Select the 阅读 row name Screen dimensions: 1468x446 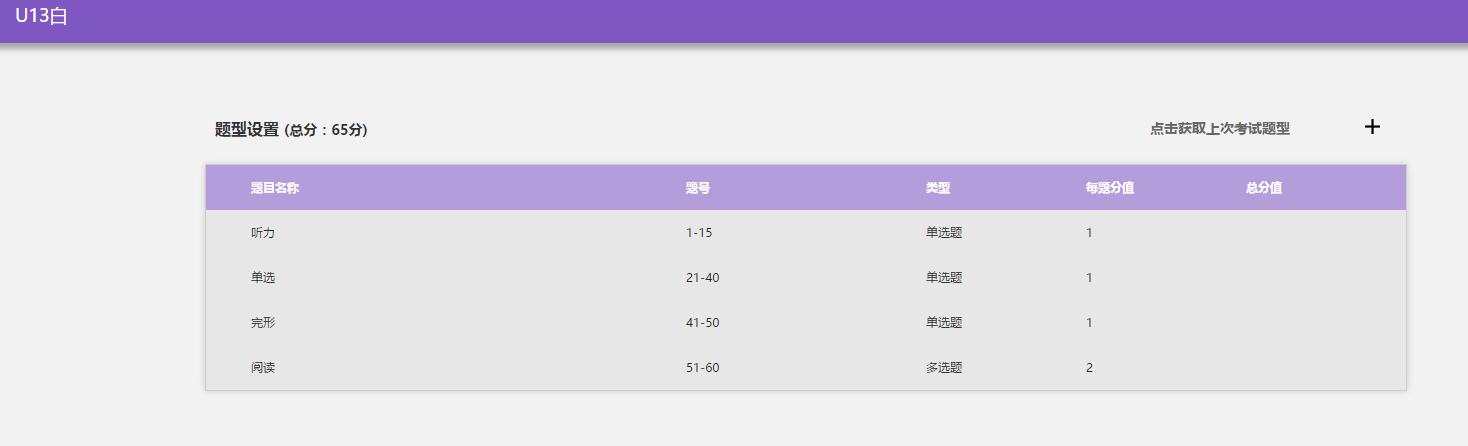[263, 368]
